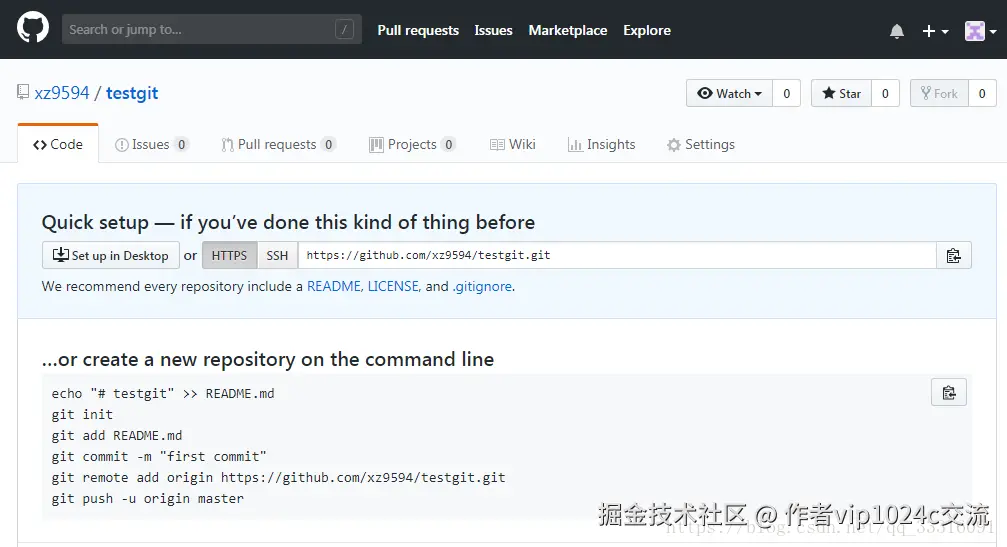Screen dimensions: 1007x547
Task: Focus the Search or jump to field
Action: tap(212, 30)
